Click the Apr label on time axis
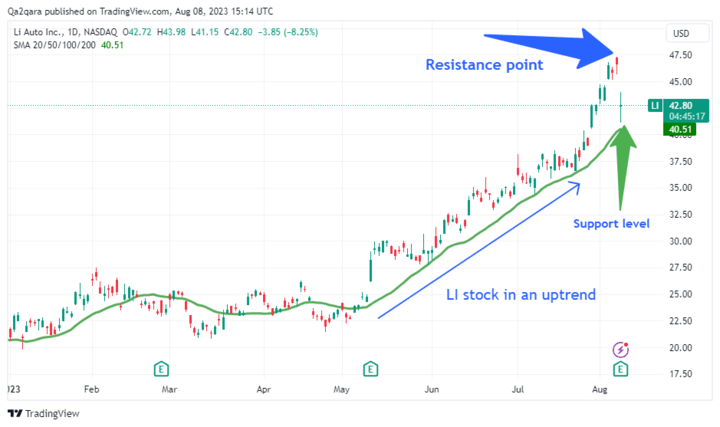This screenshot has width=720, height=427. pyautogui.click(x=264, y=389)
